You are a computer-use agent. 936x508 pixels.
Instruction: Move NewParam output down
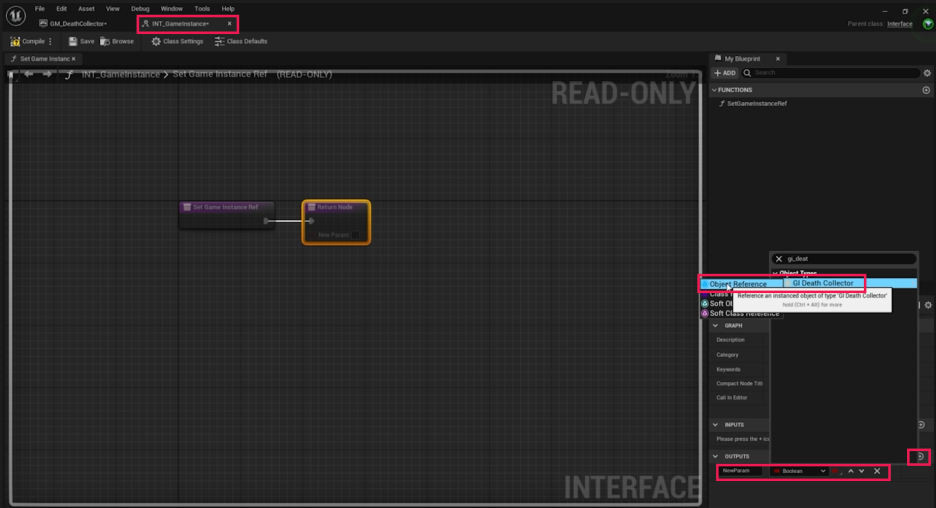(861, 472)
